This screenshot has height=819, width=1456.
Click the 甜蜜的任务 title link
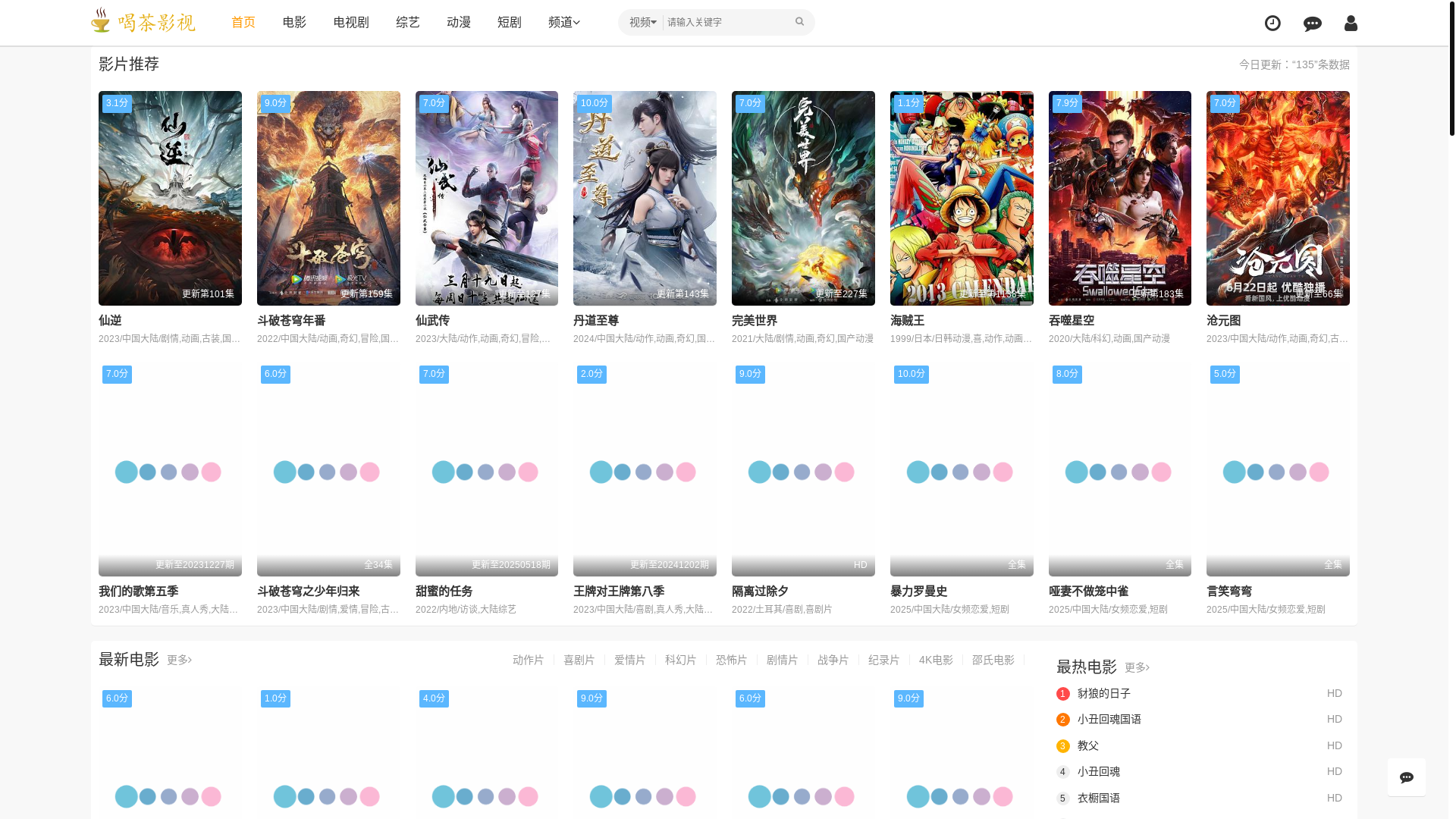point(444,591)
